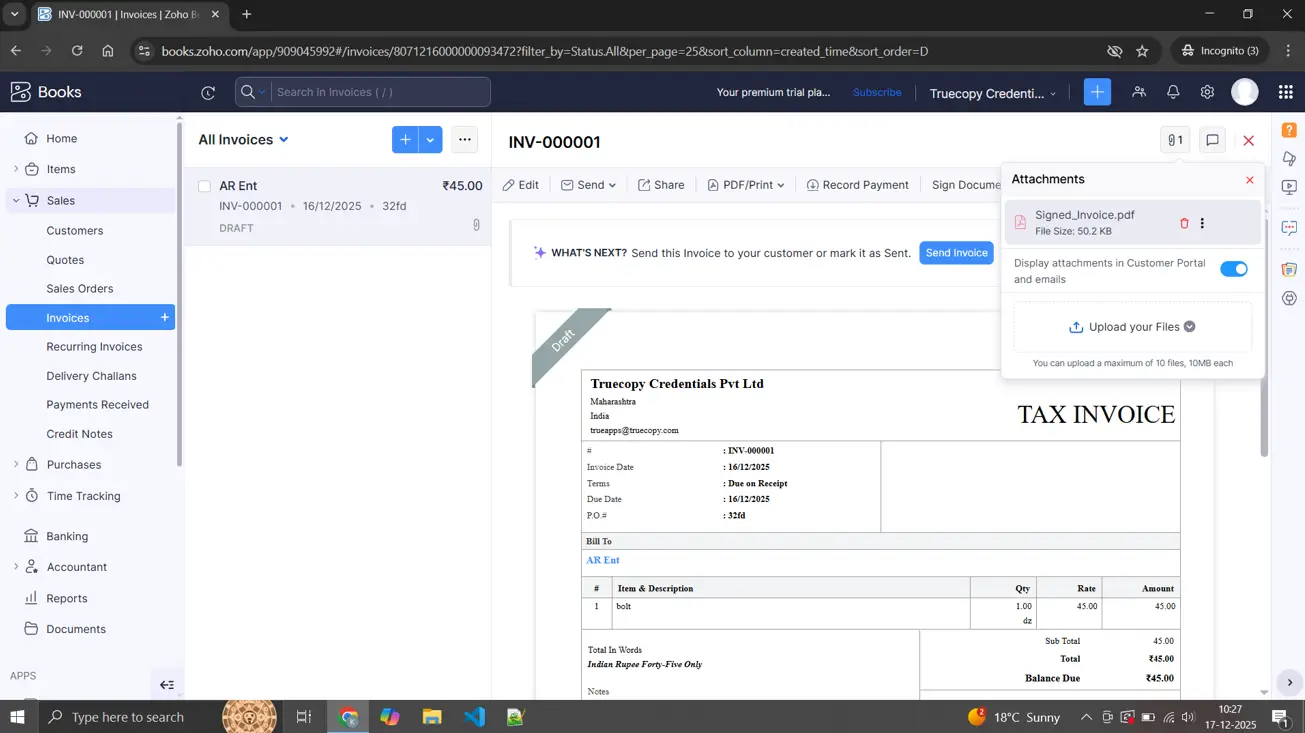The width and height of the screenshot is (1305, 733).
Task: Open more options for Signed_Invoice.pdf
Action: pos(1202,223)
